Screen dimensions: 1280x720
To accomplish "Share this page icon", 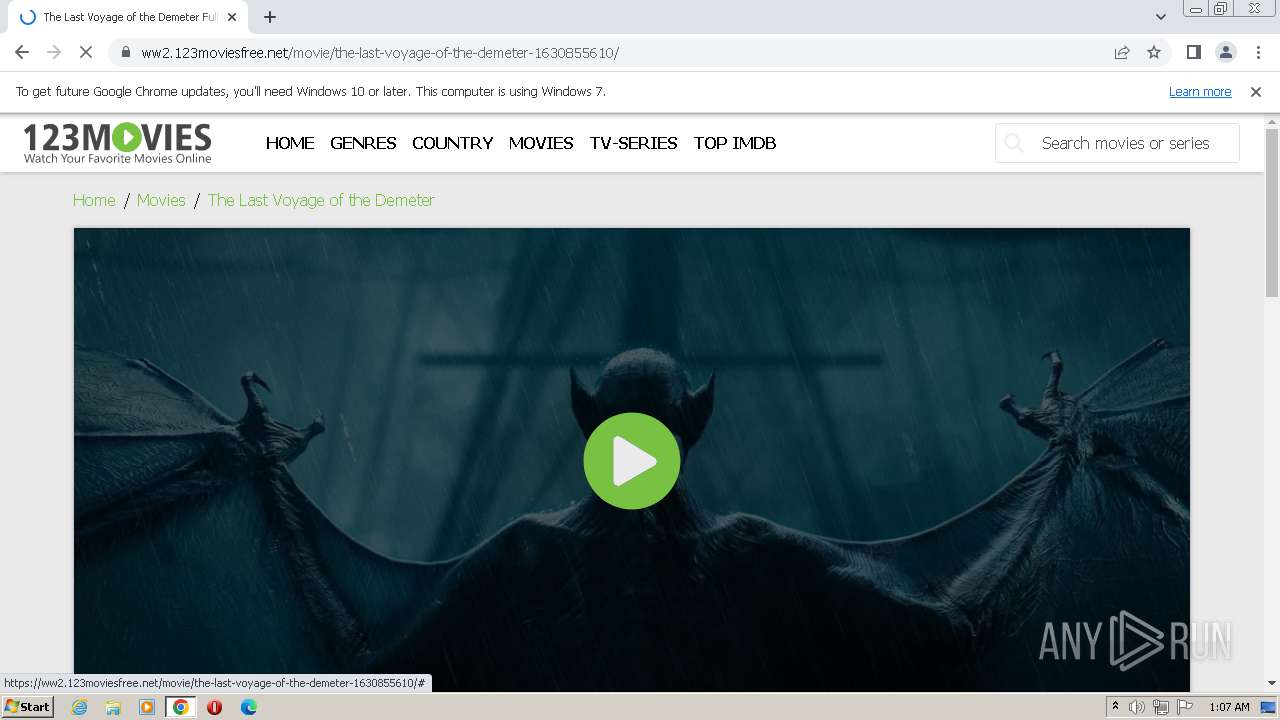I will (x=1122, y=52).
